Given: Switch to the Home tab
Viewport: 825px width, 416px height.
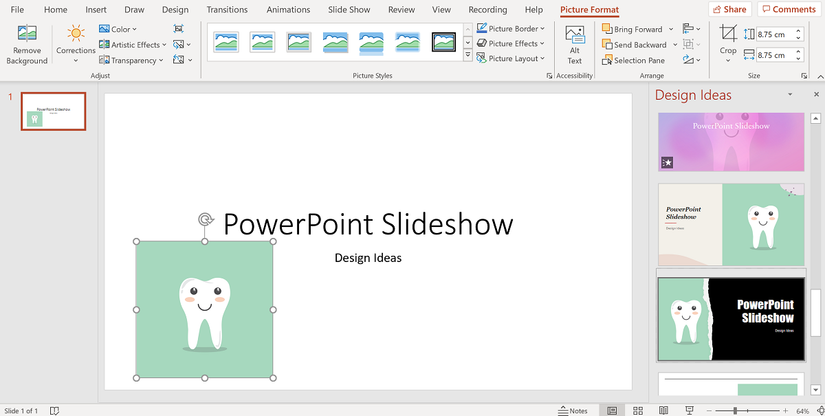Looking at the screenshot, I should tap(55, 9).
